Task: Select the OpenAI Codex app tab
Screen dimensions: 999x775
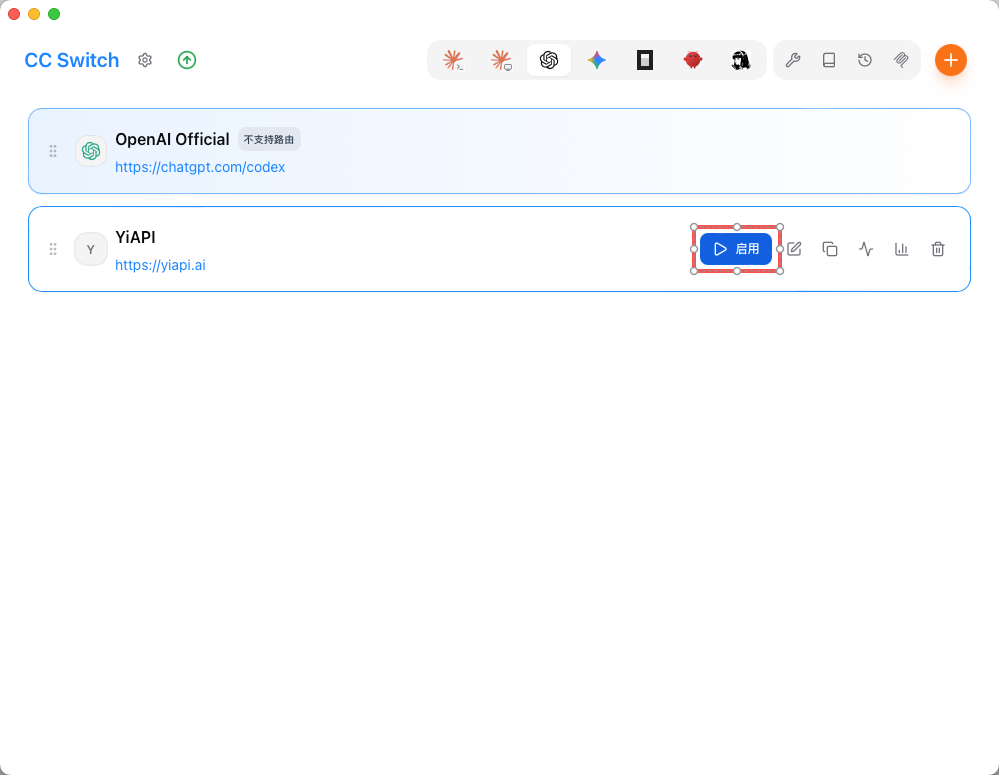Action: [x=549, y=60]
